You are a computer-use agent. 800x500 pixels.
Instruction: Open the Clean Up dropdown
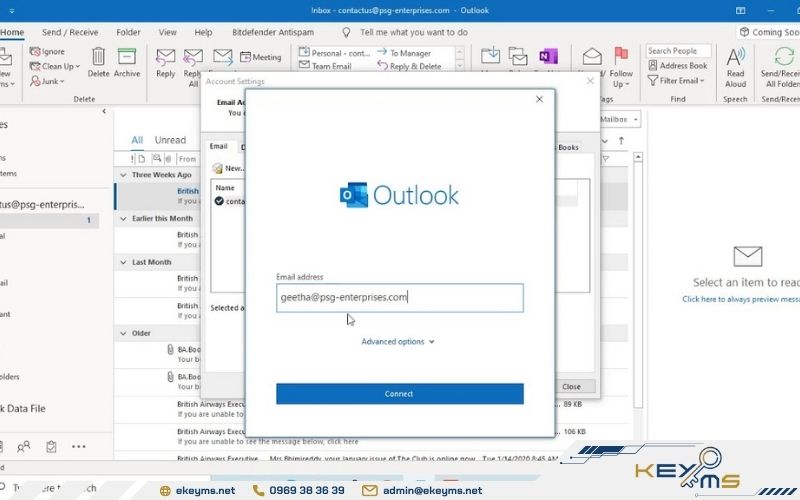55,66
